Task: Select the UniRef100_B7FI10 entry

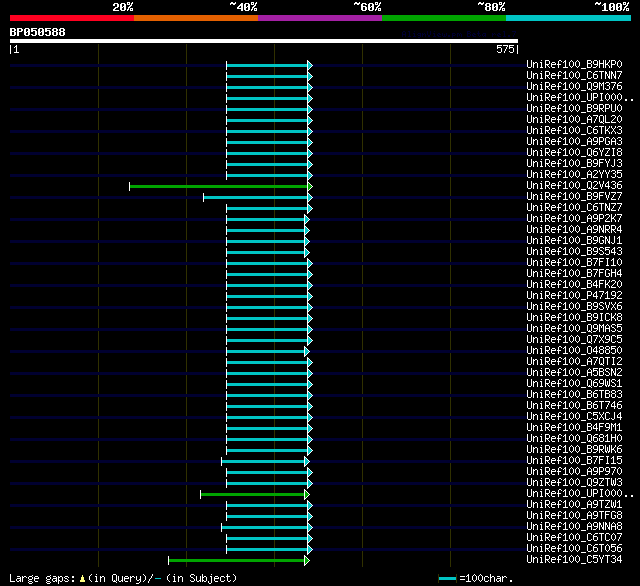Action: click(x=574, y=263)
